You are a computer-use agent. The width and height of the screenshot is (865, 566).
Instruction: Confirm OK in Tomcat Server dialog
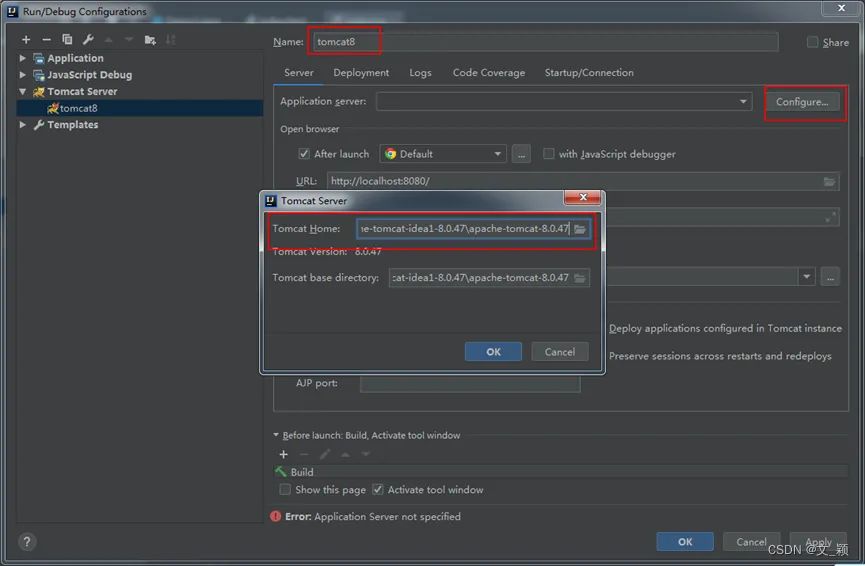(x=493, y=352)
